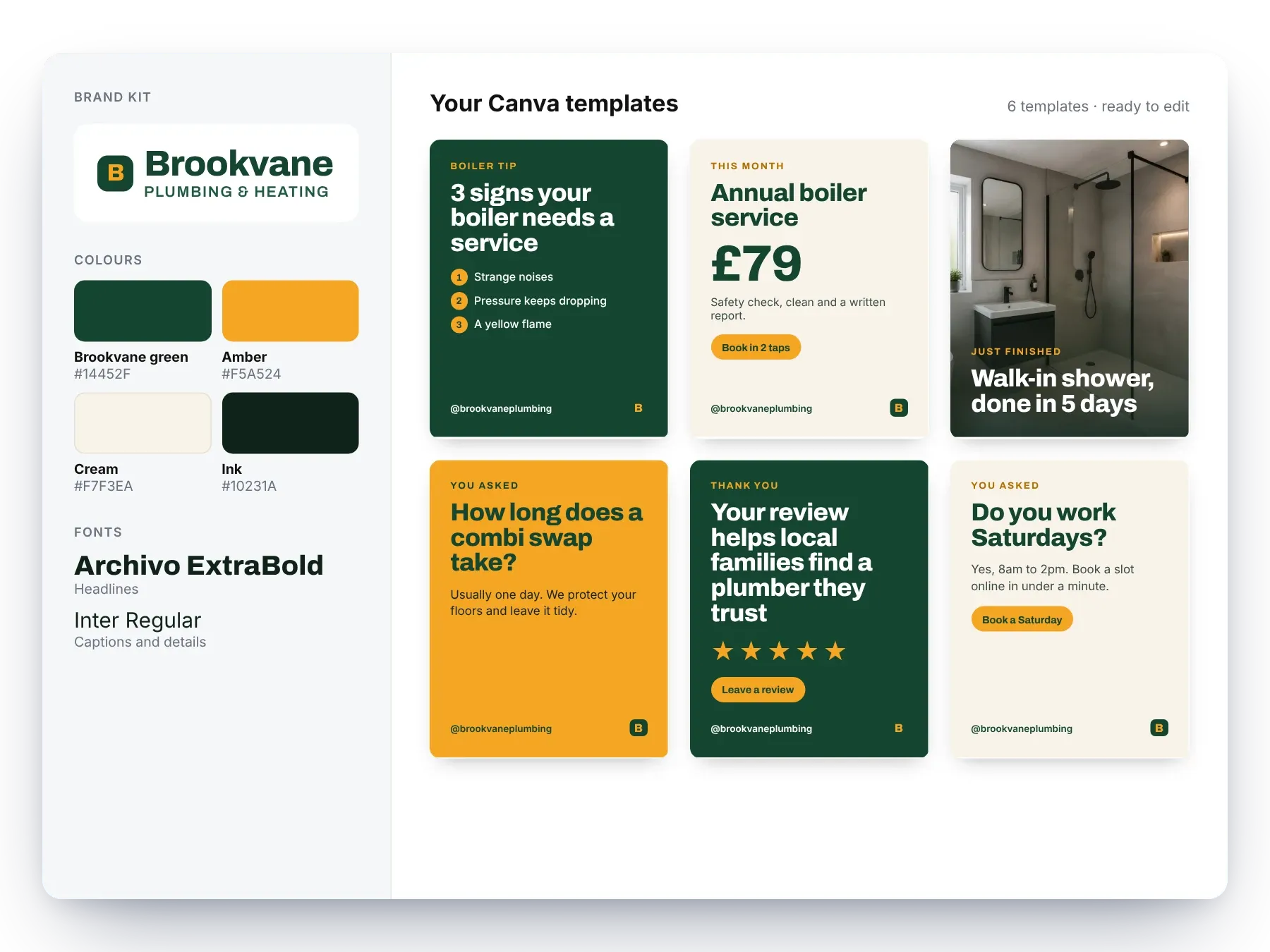Click the Brookvane logo card
This screenshot has height=952, width=1270.
[x=217, y=173]
